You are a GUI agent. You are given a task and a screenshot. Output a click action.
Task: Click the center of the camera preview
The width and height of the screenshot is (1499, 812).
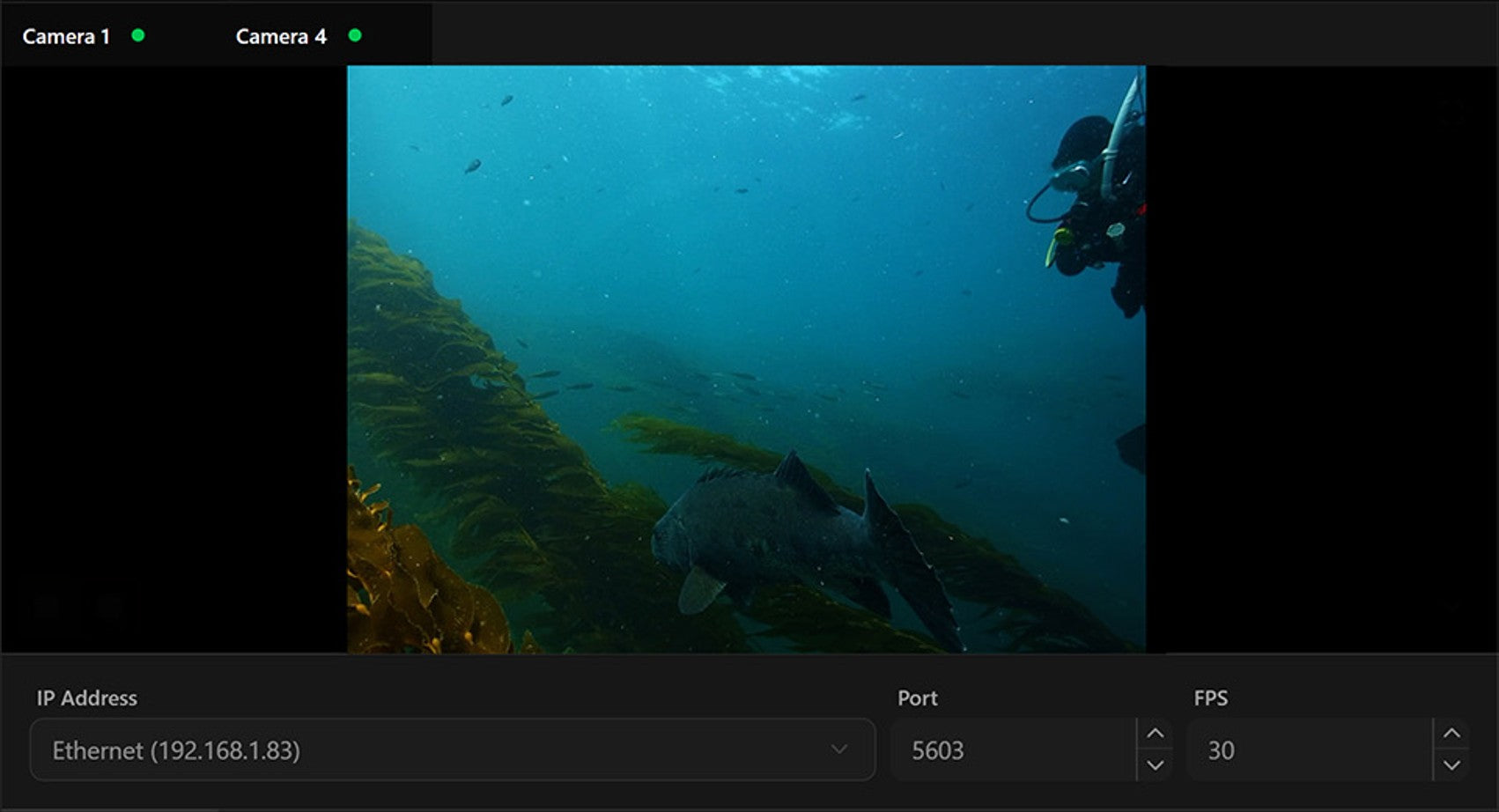tap(746, 359)
